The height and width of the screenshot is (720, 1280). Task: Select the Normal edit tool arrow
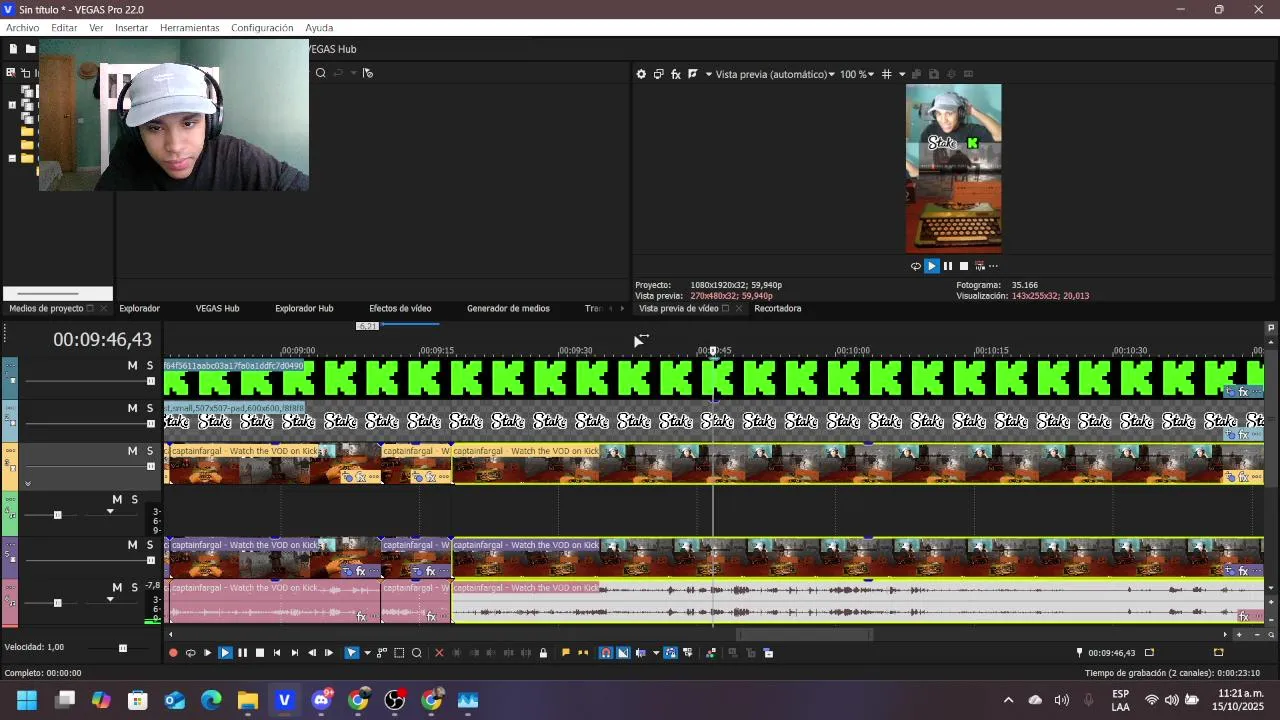click(x=352, y=653)
